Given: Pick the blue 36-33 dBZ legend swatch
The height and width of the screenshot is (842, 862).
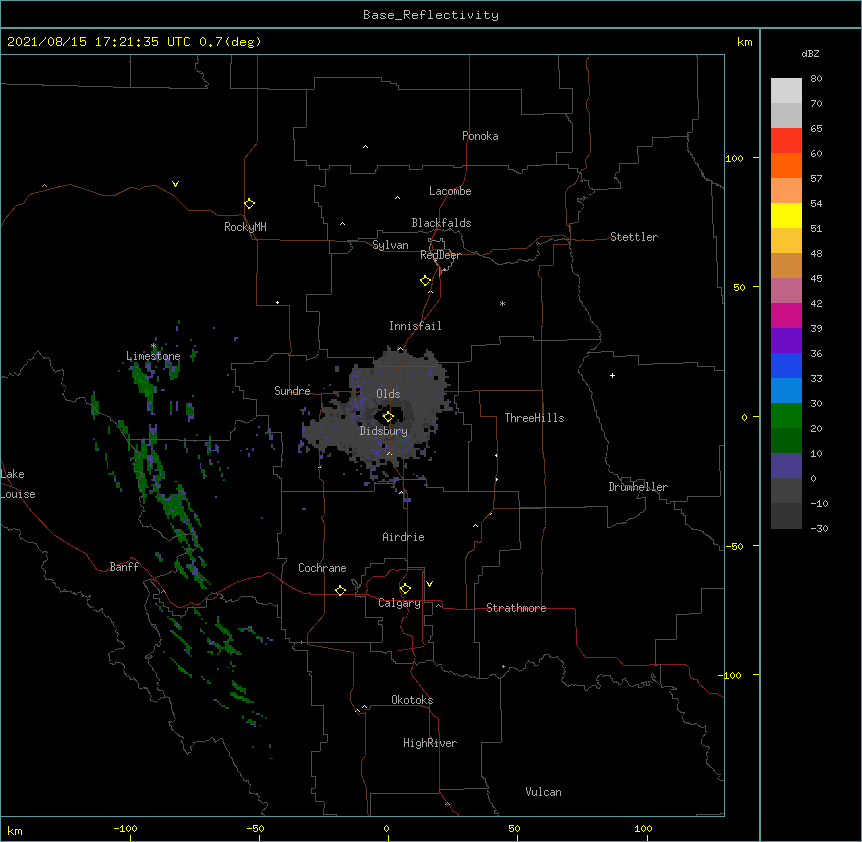Looking at the screenshot, I should (786, 365).
